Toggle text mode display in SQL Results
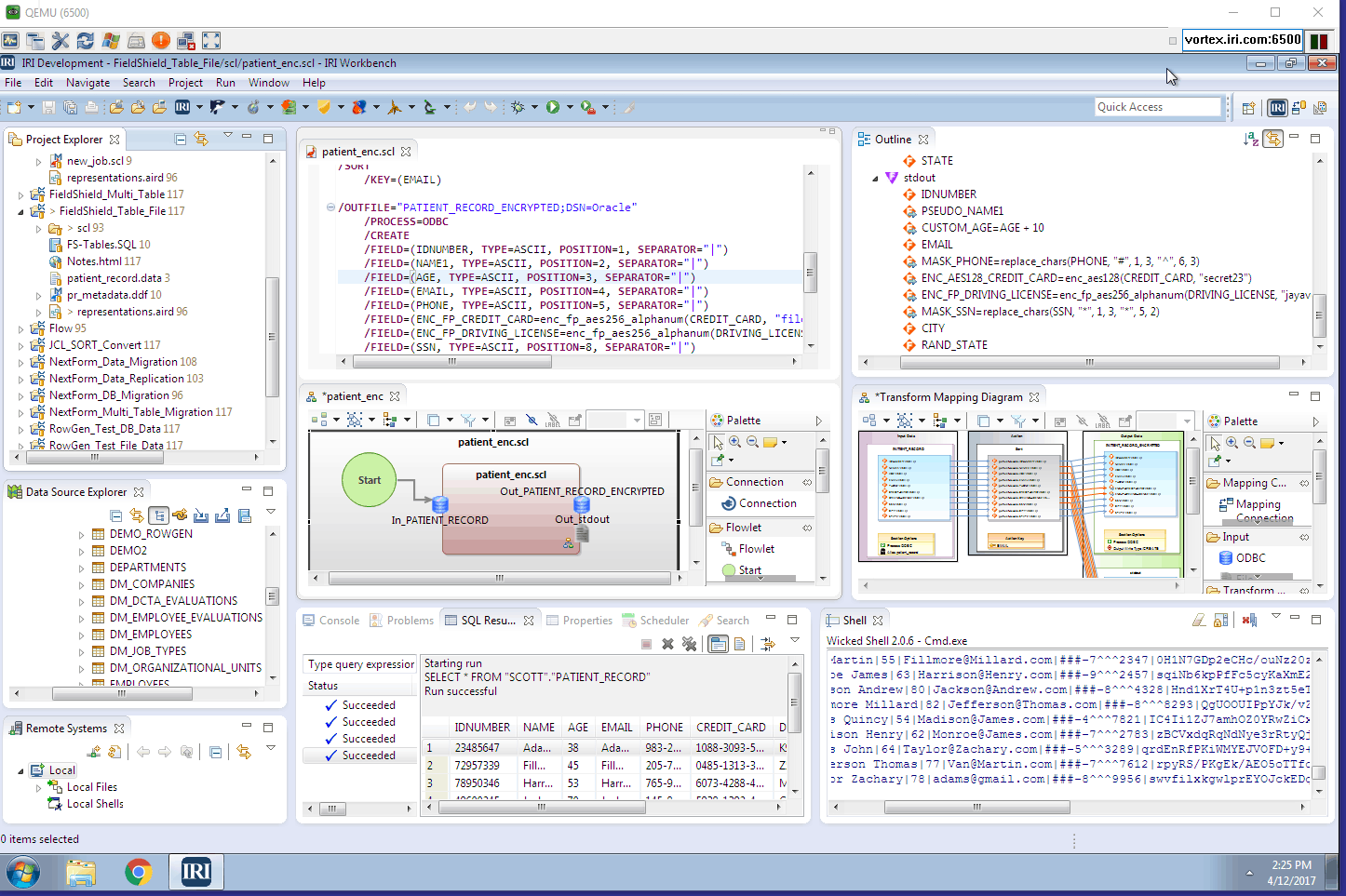1346x896 pixels. point(739,642)
